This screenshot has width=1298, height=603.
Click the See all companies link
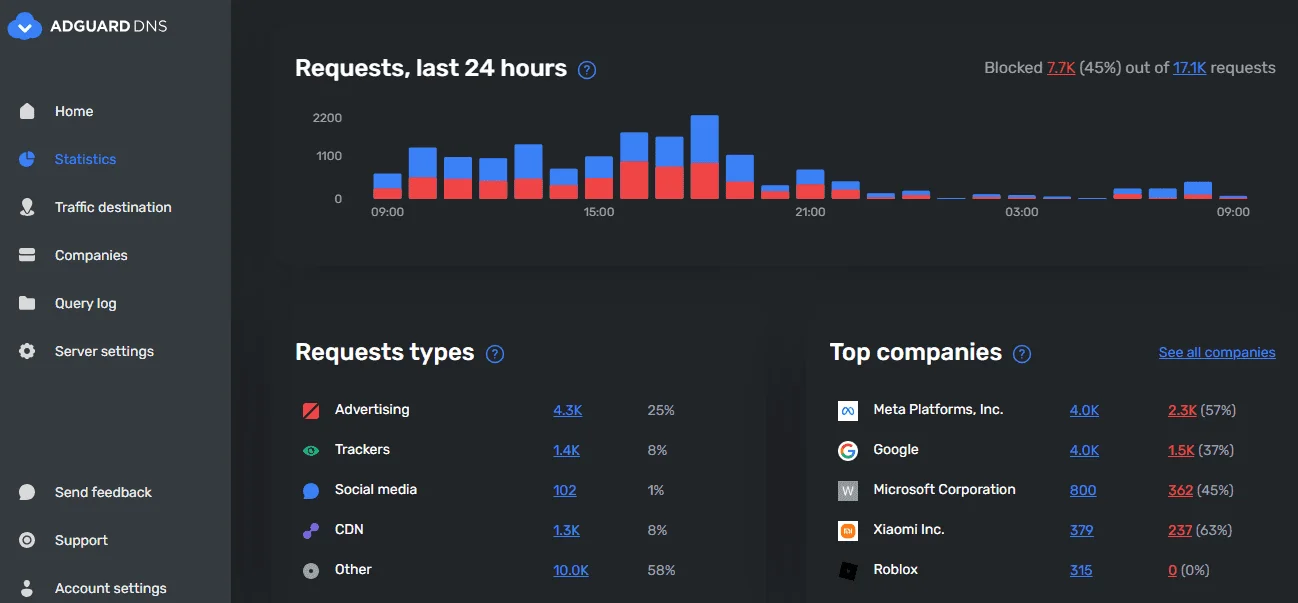coord(1217,352)
